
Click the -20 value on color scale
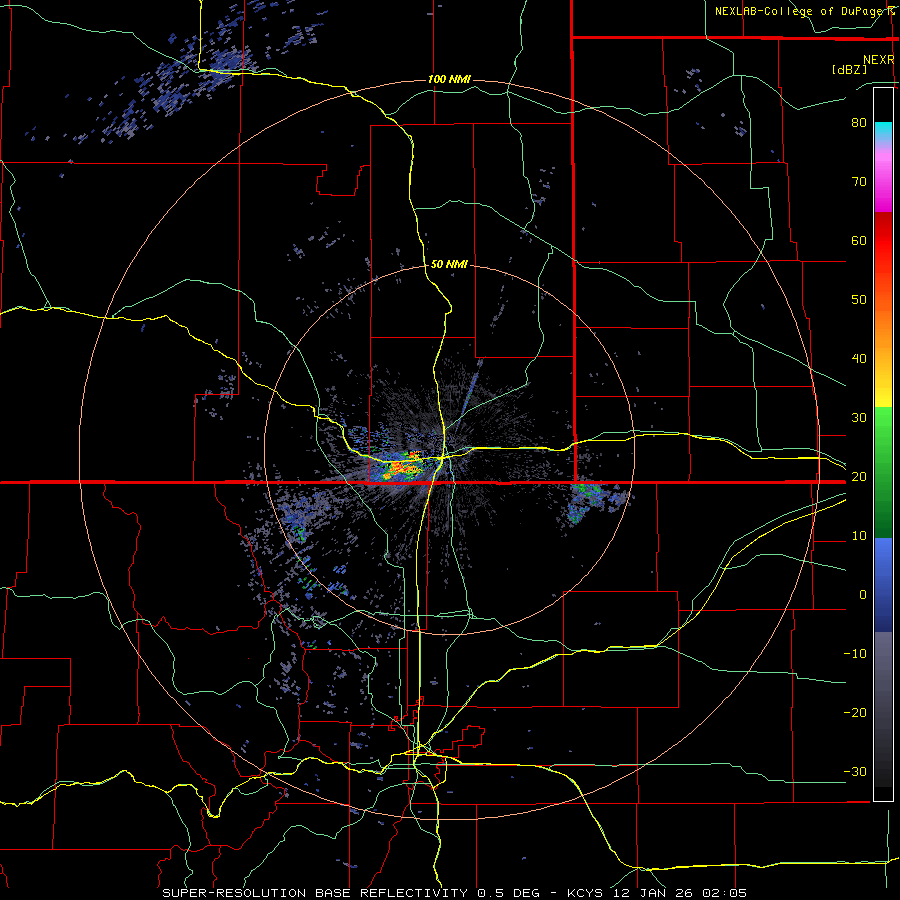pos(855,713)
